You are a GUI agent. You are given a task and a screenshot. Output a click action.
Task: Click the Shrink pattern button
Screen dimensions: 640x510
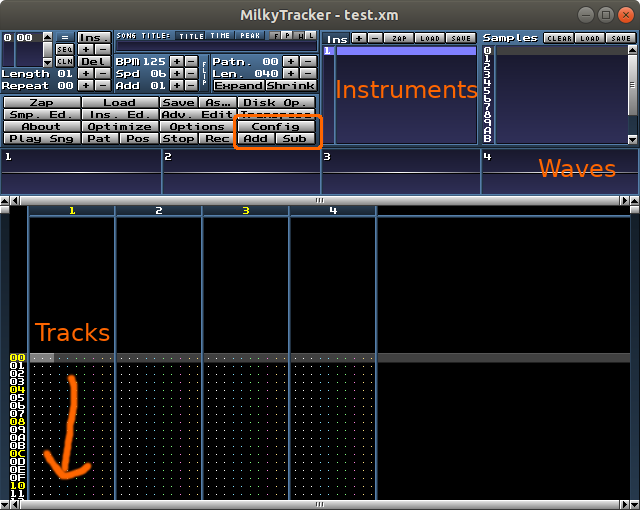click(291, 86)
